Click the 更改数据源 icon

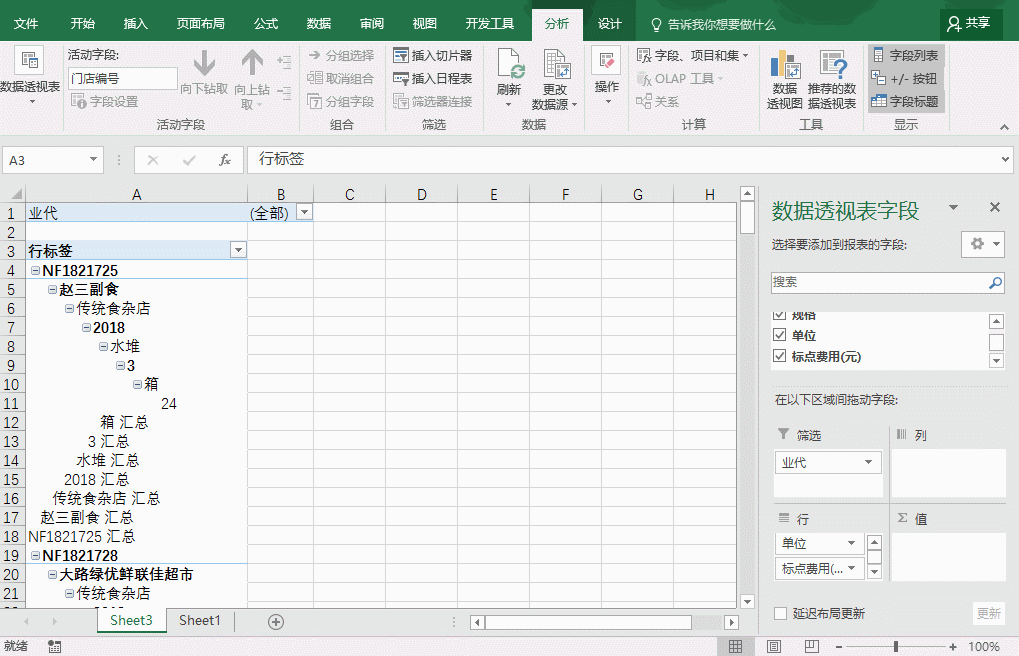click(556, 66)
